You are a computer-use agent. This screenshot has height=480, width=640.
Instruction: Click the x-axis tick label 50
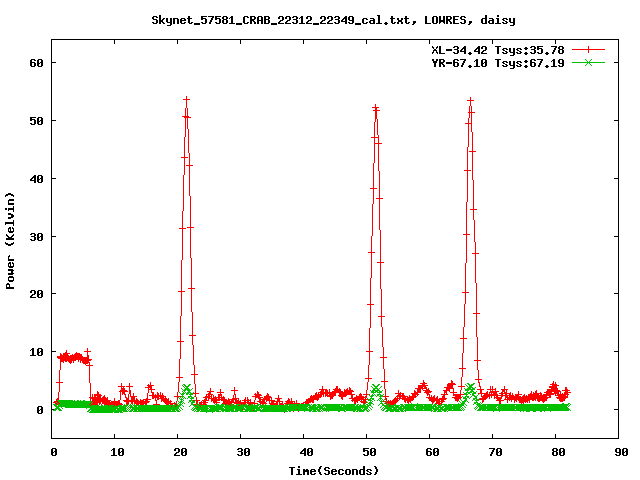369,452
